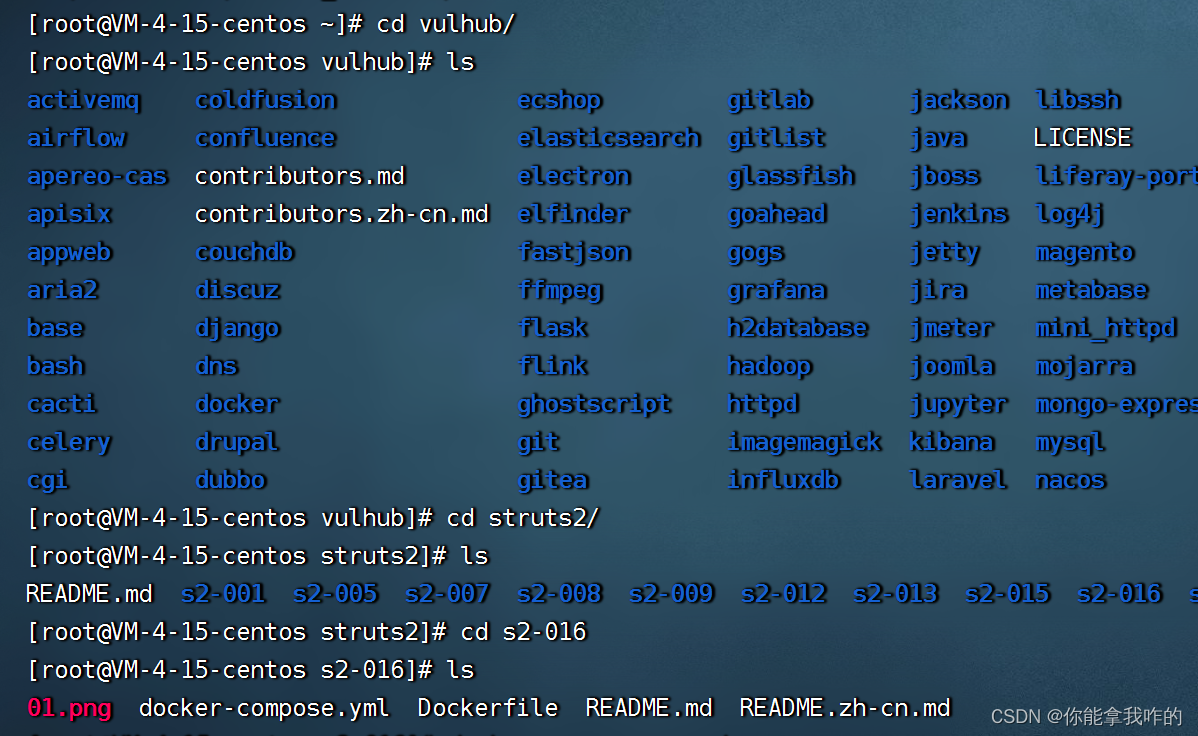
Task: Click the 'hadoop' directory entry
Action: [x=770, y=367]
